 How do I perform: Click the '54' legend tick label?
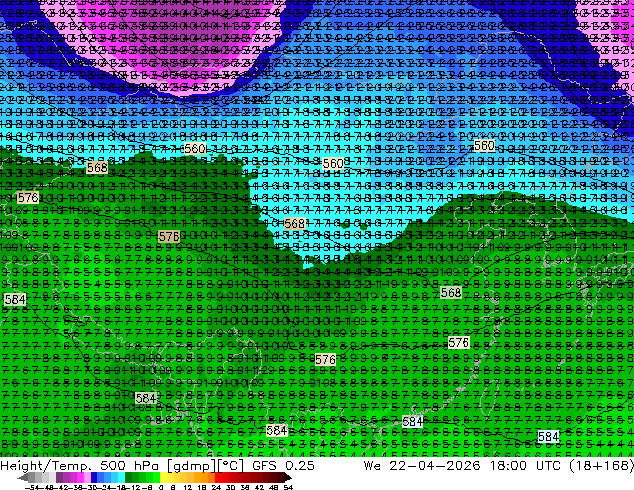[288, 487]
